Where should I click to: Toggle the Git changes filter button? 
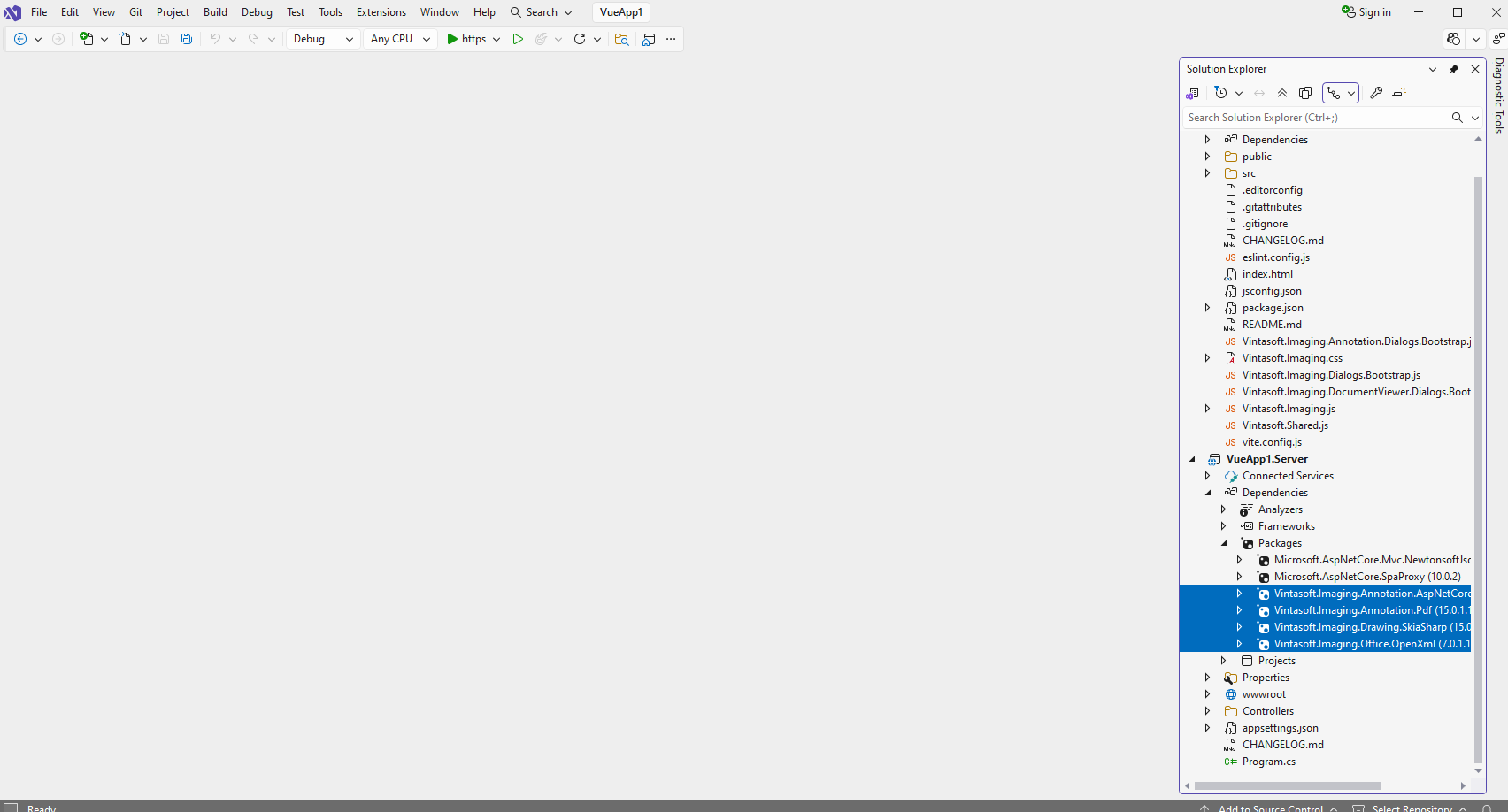[1334, 93]
